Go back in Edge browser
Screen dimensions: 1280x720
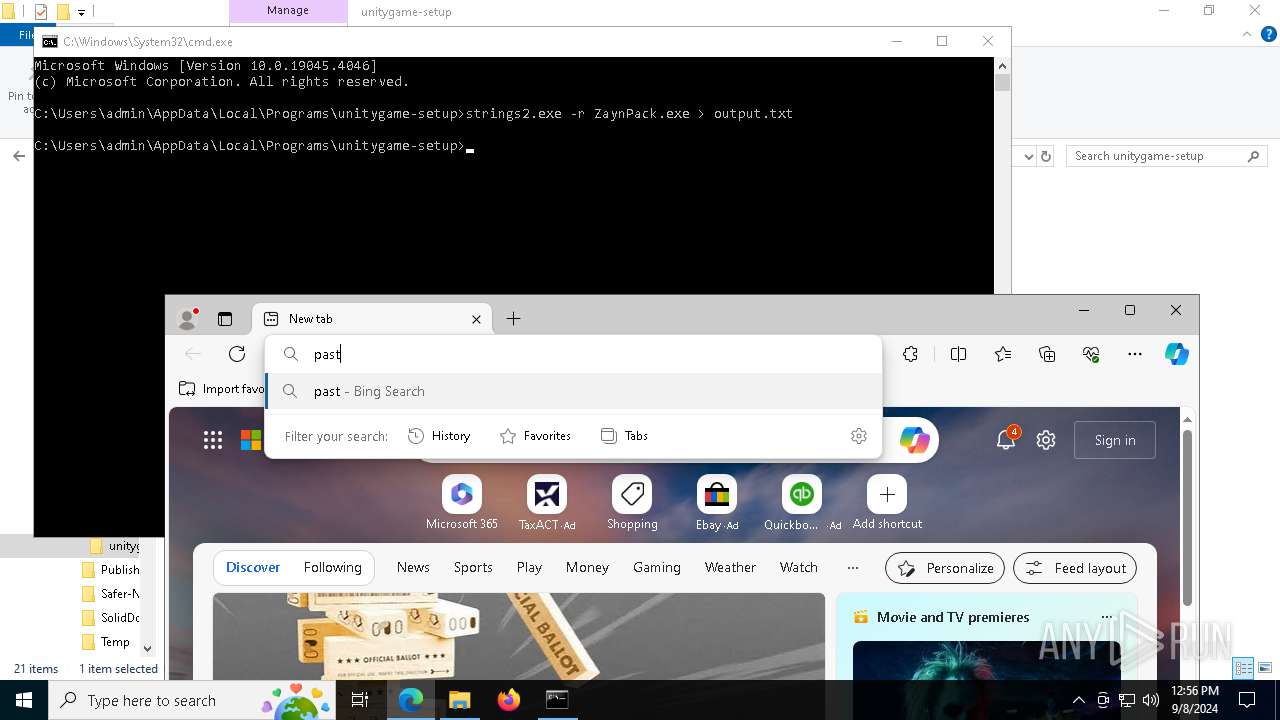193,354
